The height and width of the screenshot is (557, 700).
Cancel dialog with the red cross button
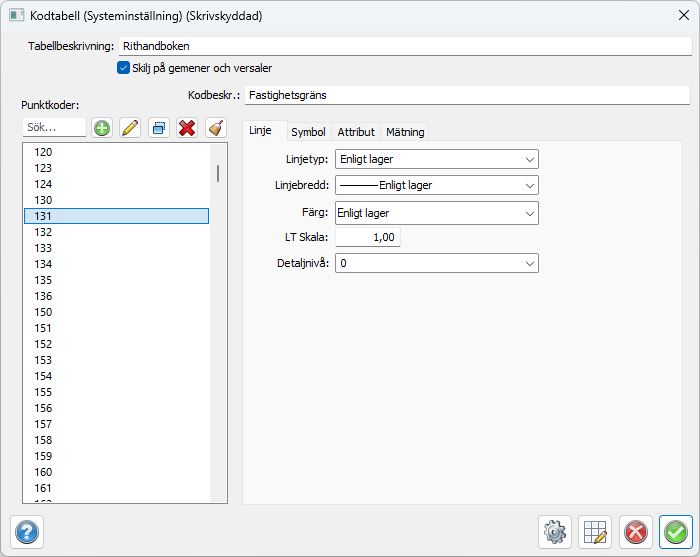[635, 532]
